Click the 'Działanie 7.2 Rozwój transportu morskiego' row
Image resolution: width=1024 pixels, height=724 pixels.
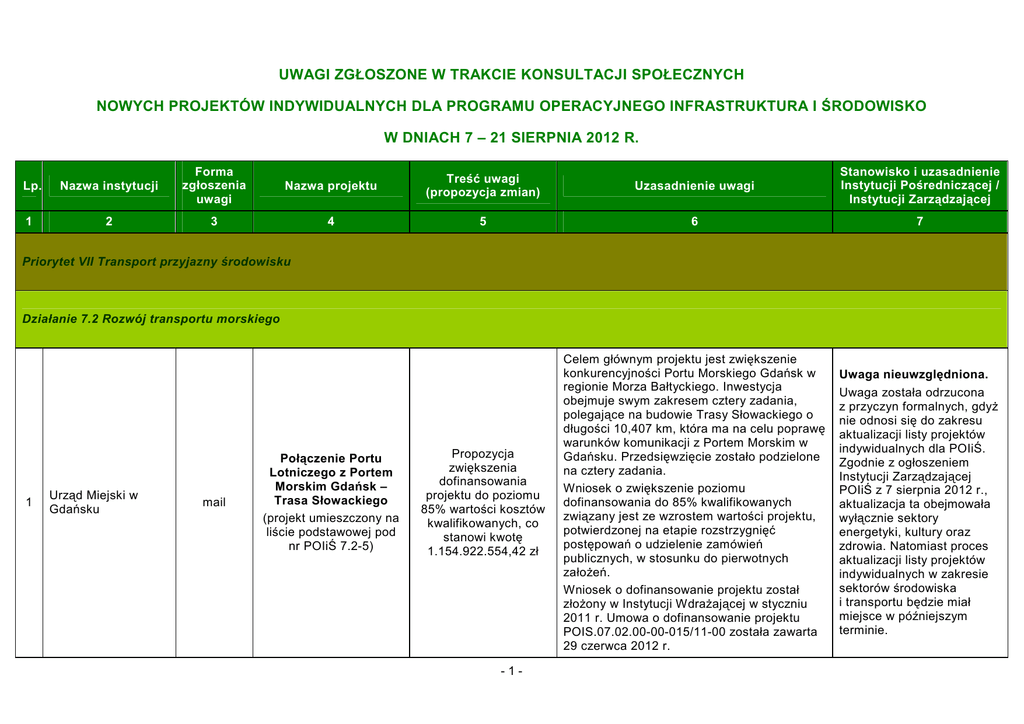151,319
